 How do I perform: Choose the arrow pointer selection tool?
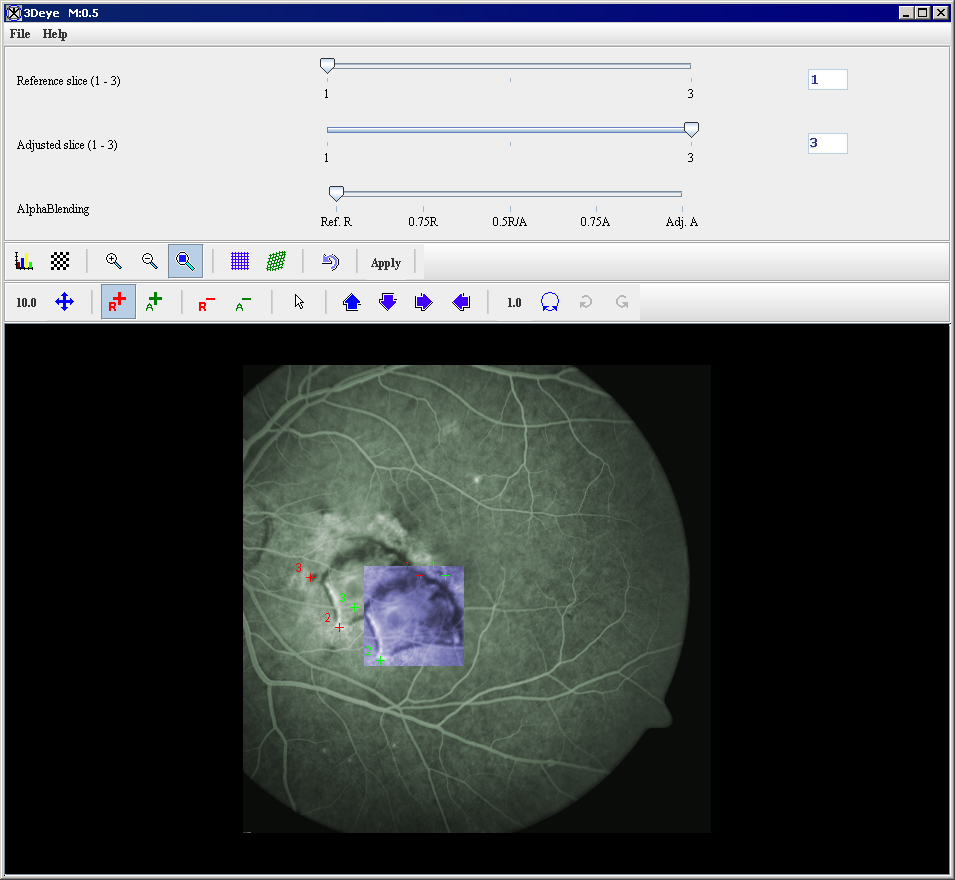pyautogui.click(x=299, y=302)
